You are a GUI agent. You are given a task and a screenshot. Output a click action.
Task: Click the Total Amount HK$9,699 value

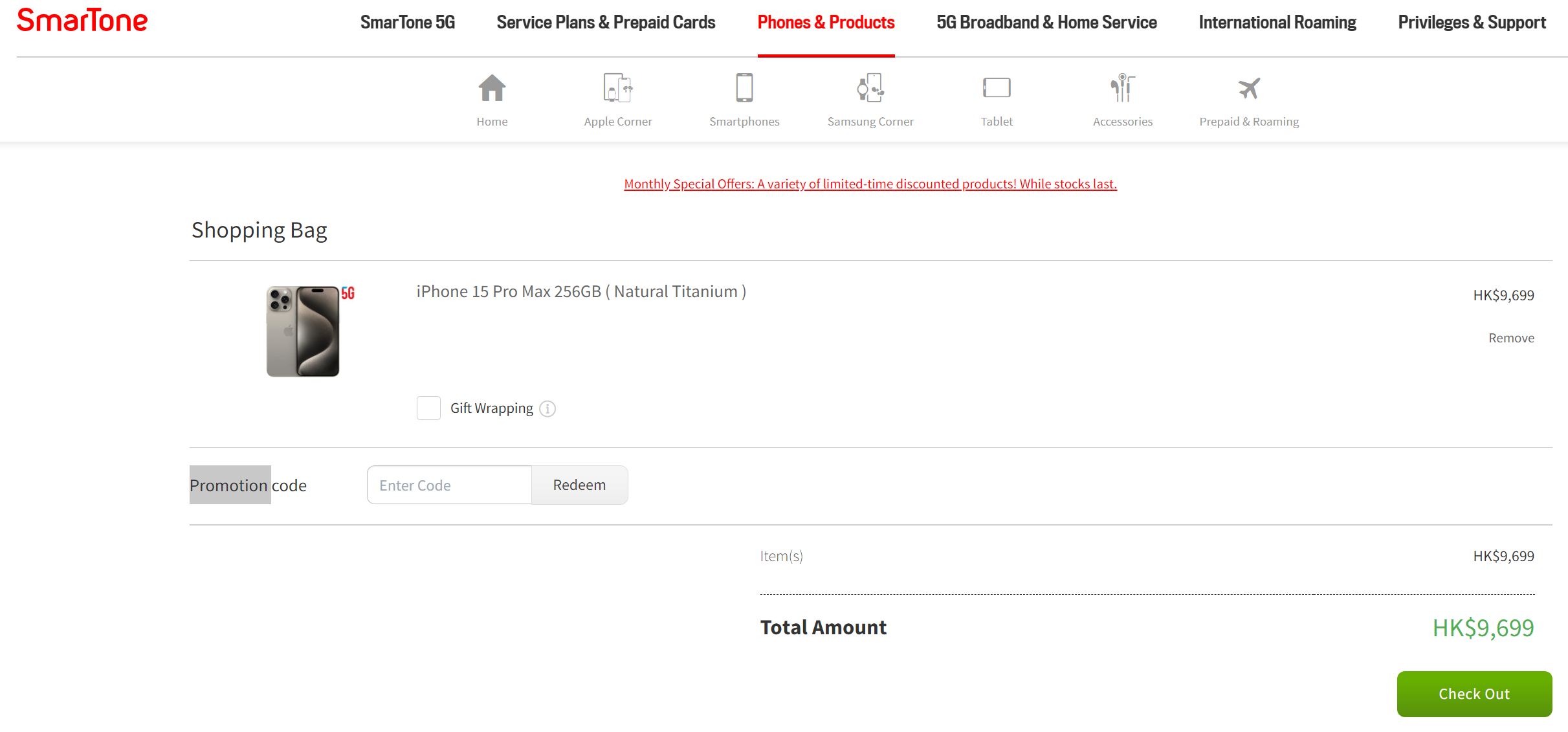pyautogui.click(x=1483, y=628)
